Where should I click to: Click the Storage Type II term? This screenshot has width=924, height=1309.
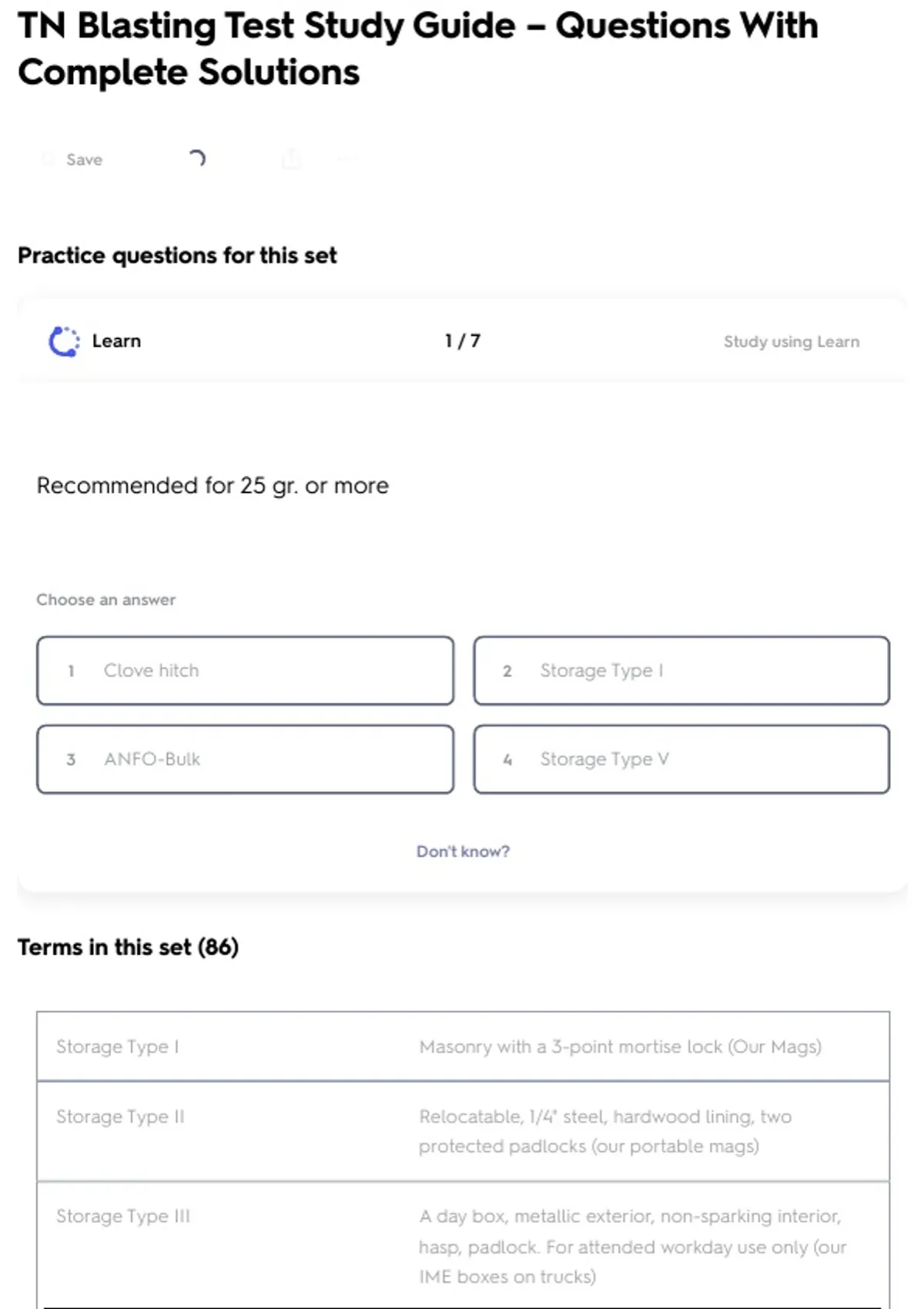pyautogui.click(x=120, y=1116)
